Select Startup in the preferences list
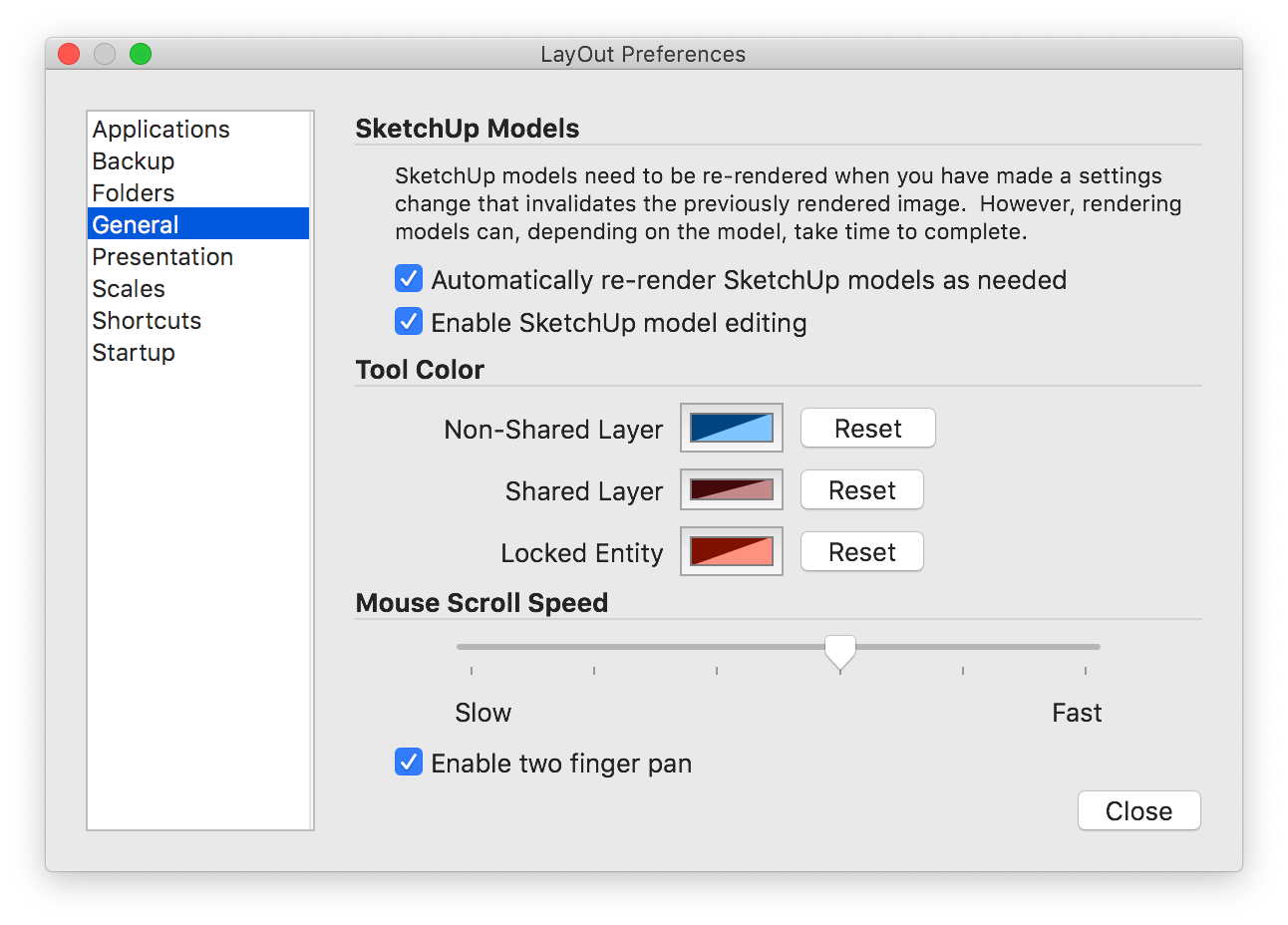Screen dimensions: 1288x925 [134, 353]
